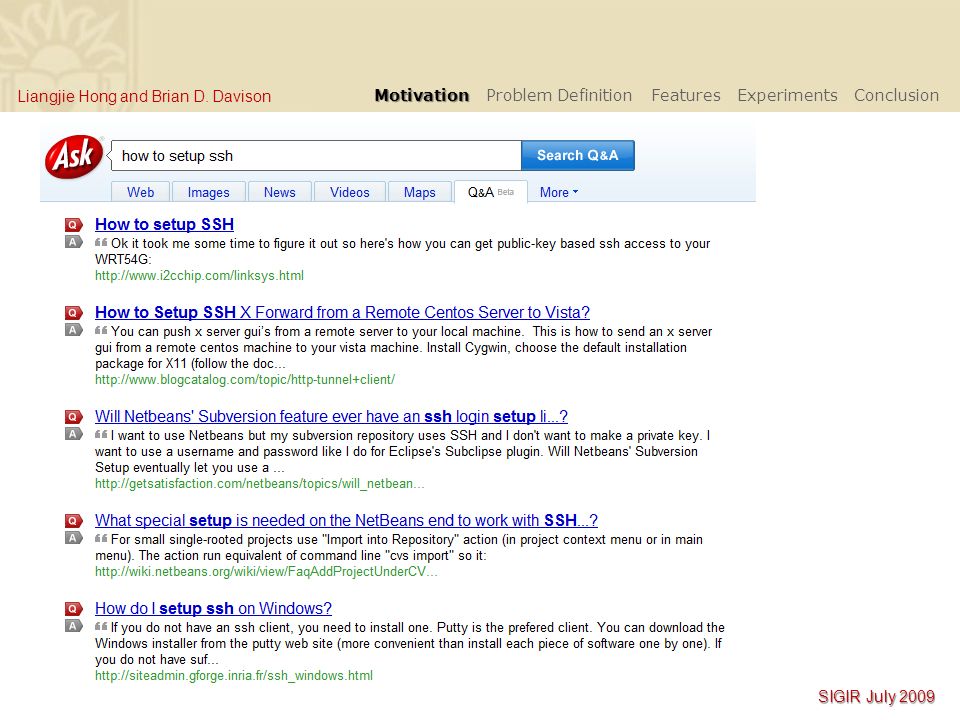The image size is (960, 720).
Task: Open 'What special setup is needed' result link
Action: 346,521
